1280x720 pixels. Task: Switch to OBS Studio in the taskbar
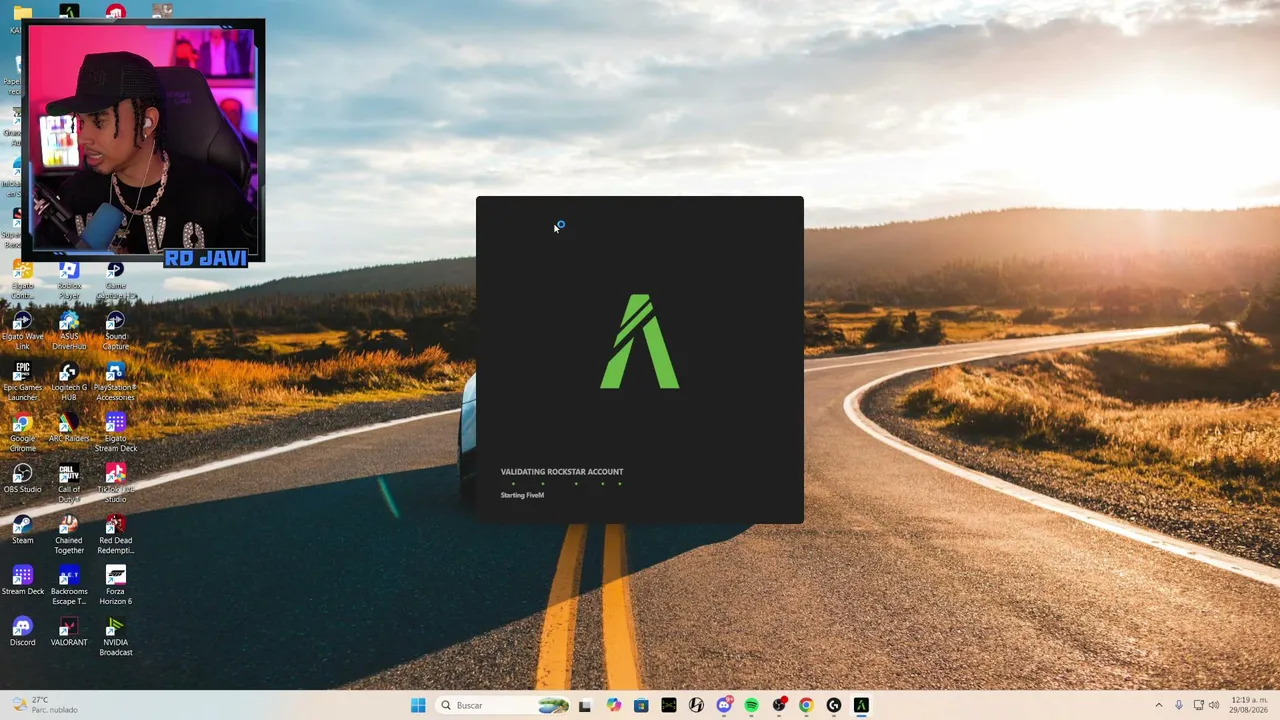pos(779,705)
